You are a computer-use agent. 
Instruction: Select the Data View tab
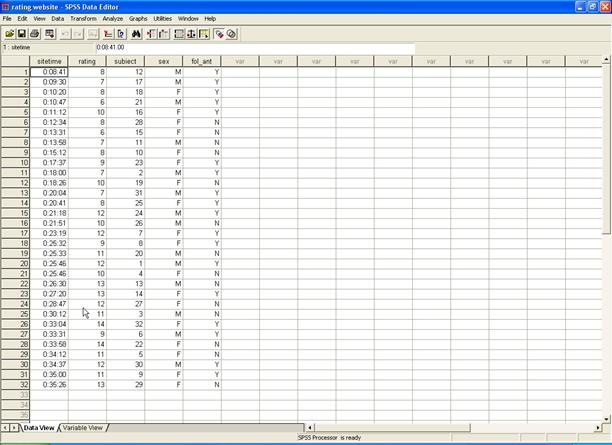[38, 428]
